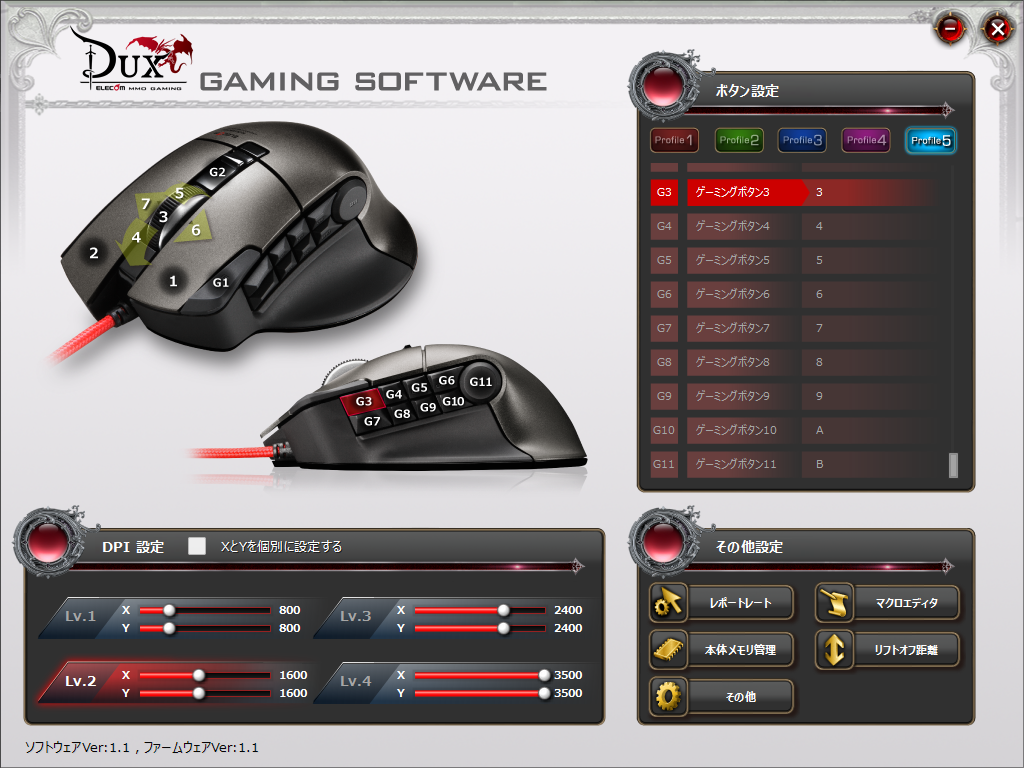Click the Lv.3 Y DPI slider handle

(504, 628)
